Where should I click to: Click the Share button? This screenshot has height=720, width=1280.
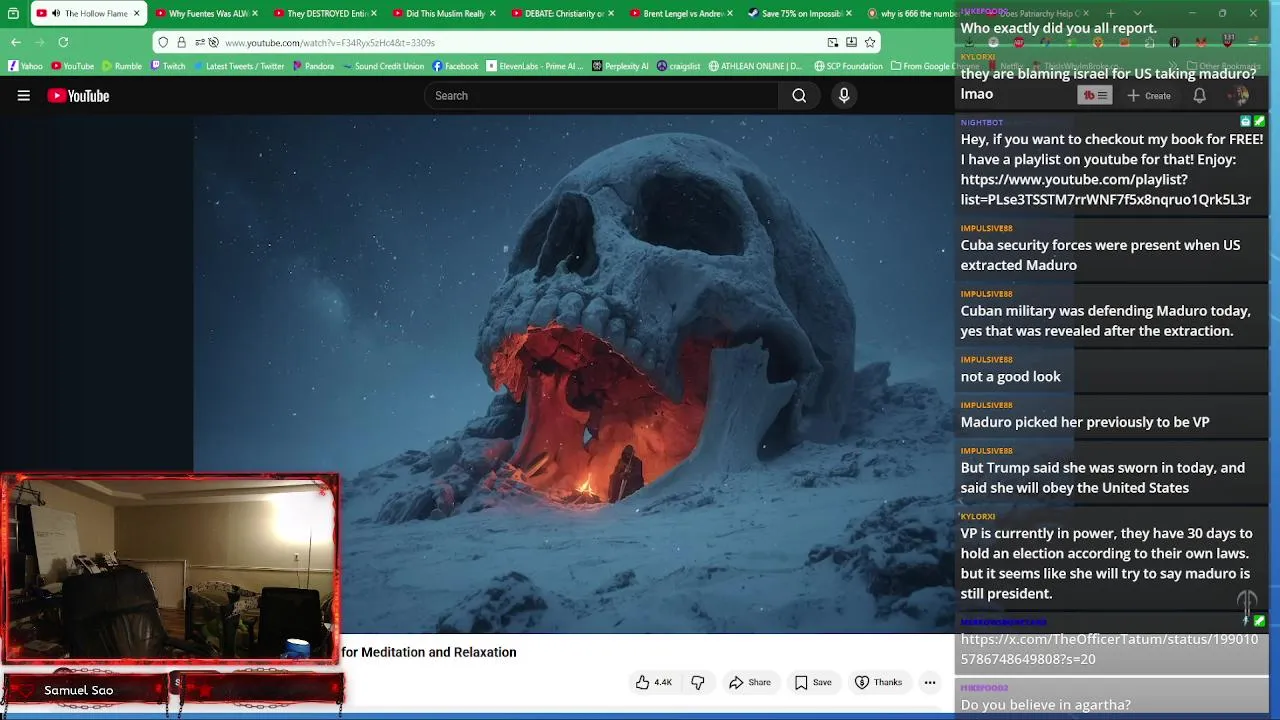(750, 682)
